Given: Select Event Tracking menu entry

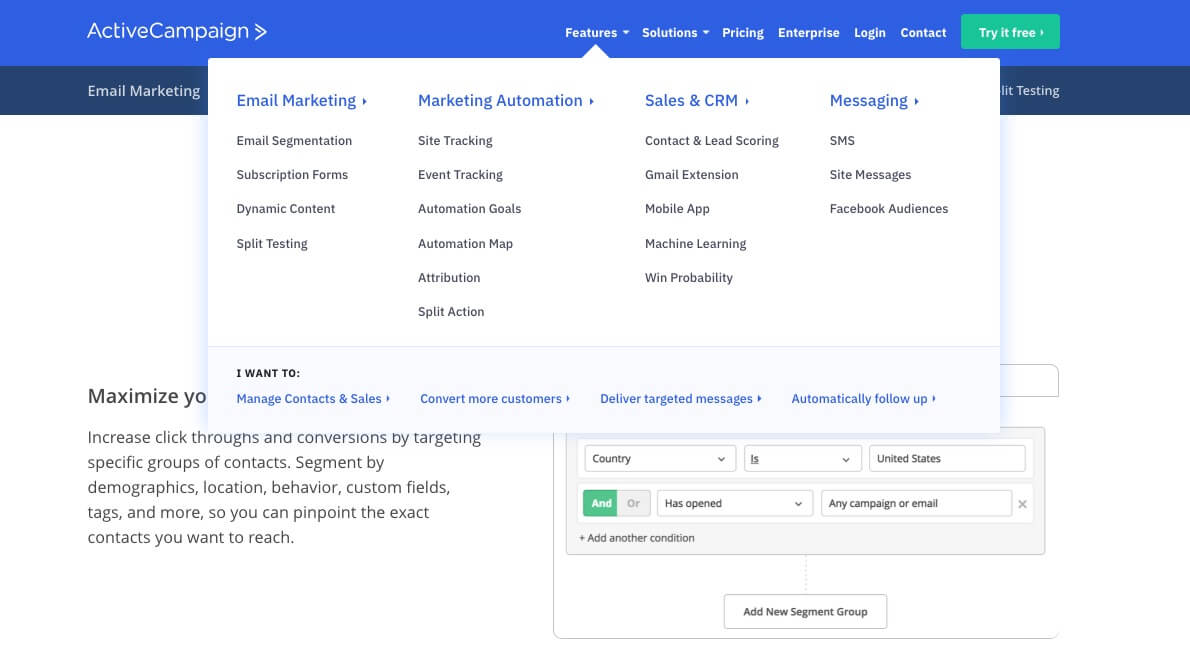Looking at the screenshot, I should (460, 175).
